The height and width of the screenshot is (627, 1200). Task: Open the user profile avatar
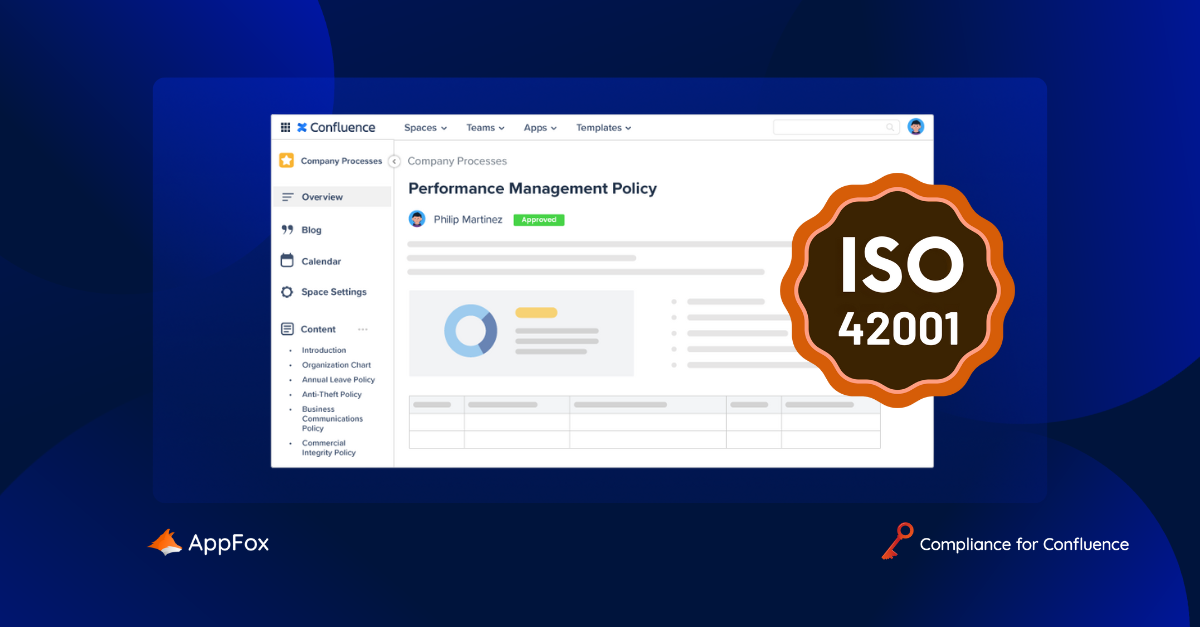(915, 127)
